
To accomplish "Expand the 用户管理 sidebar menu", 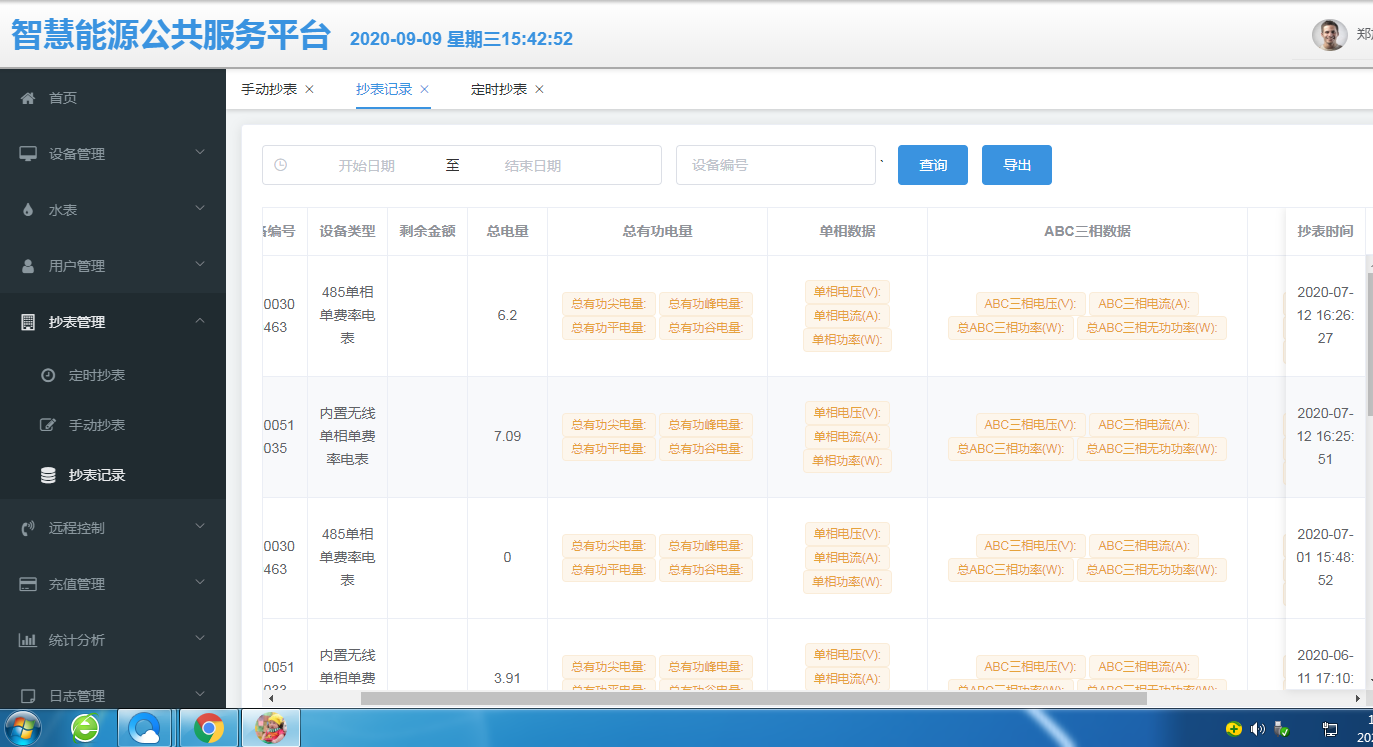I will pyautogui.click(x=199, y=265).
